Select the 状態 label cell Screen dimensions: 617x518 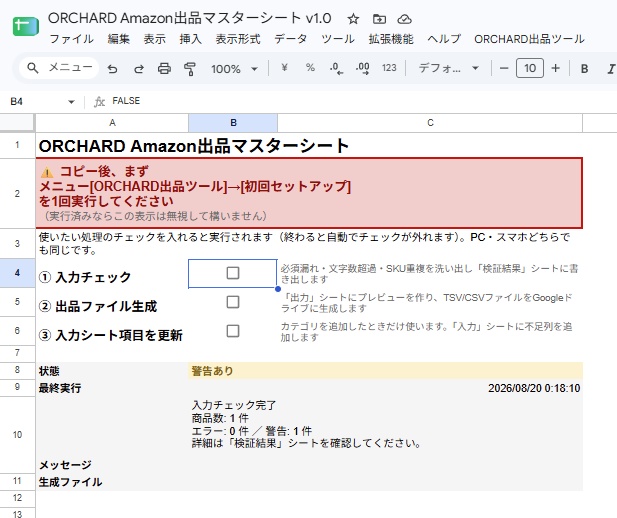tap(112, 371)
